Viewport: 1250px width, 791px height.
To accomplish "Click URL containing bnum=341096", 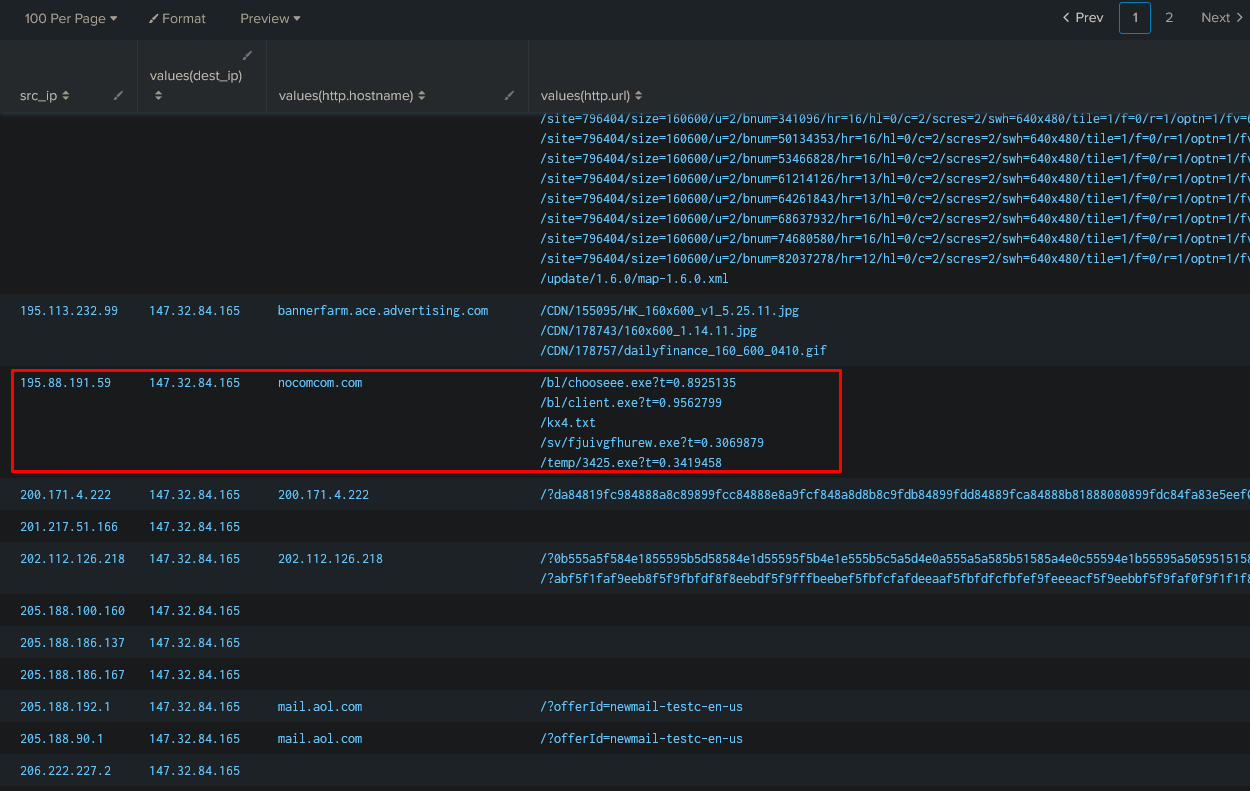I will (895, 119).
